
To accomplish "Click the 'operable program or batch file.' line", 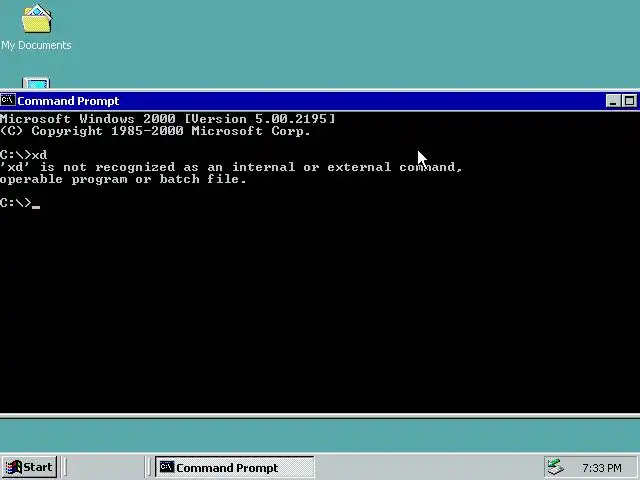I will [x=123, y=179].
